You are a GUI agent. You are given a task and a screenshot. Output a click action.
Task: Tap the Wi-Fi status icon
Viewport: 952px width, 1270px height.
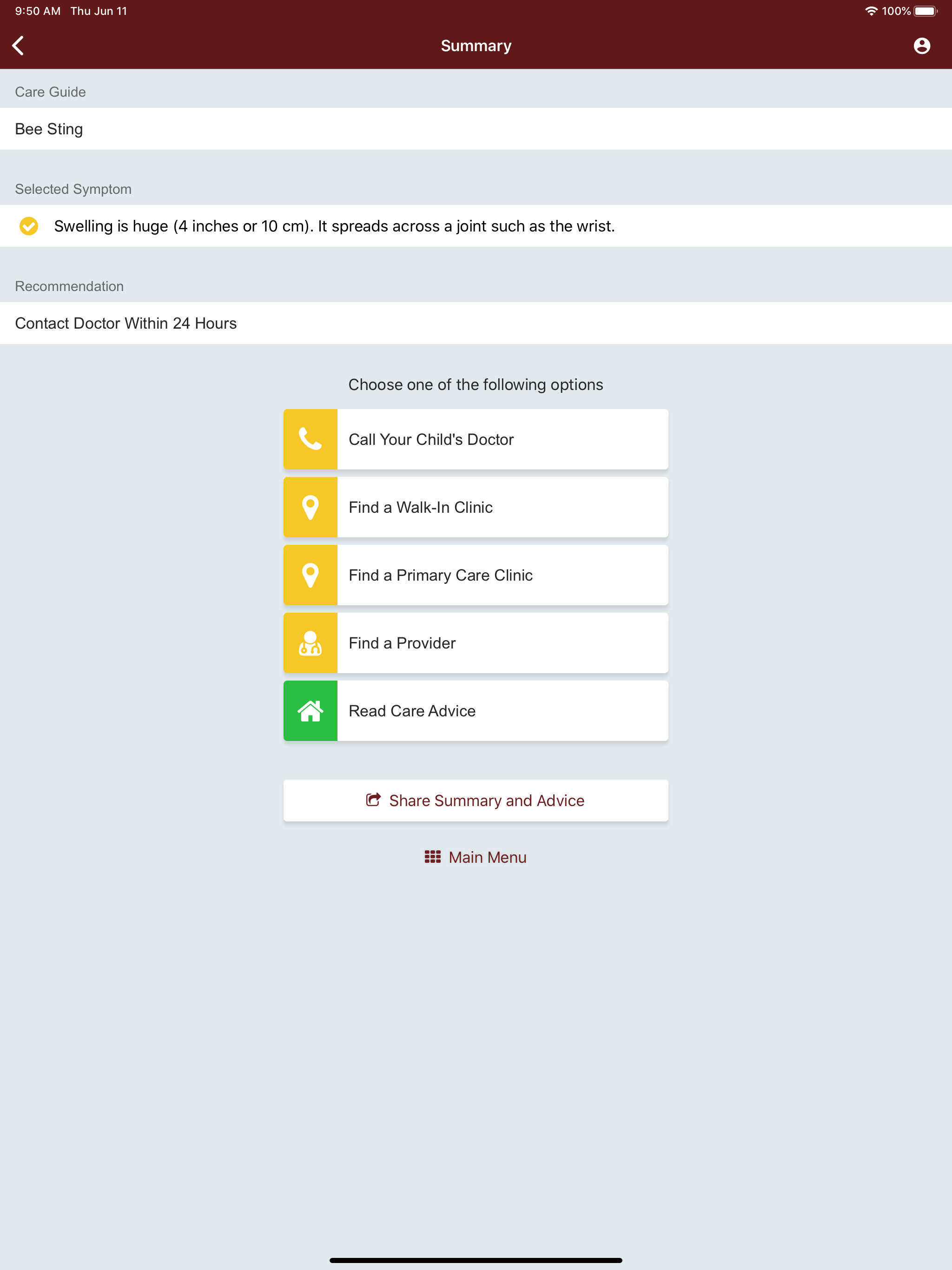click(871, 11)
